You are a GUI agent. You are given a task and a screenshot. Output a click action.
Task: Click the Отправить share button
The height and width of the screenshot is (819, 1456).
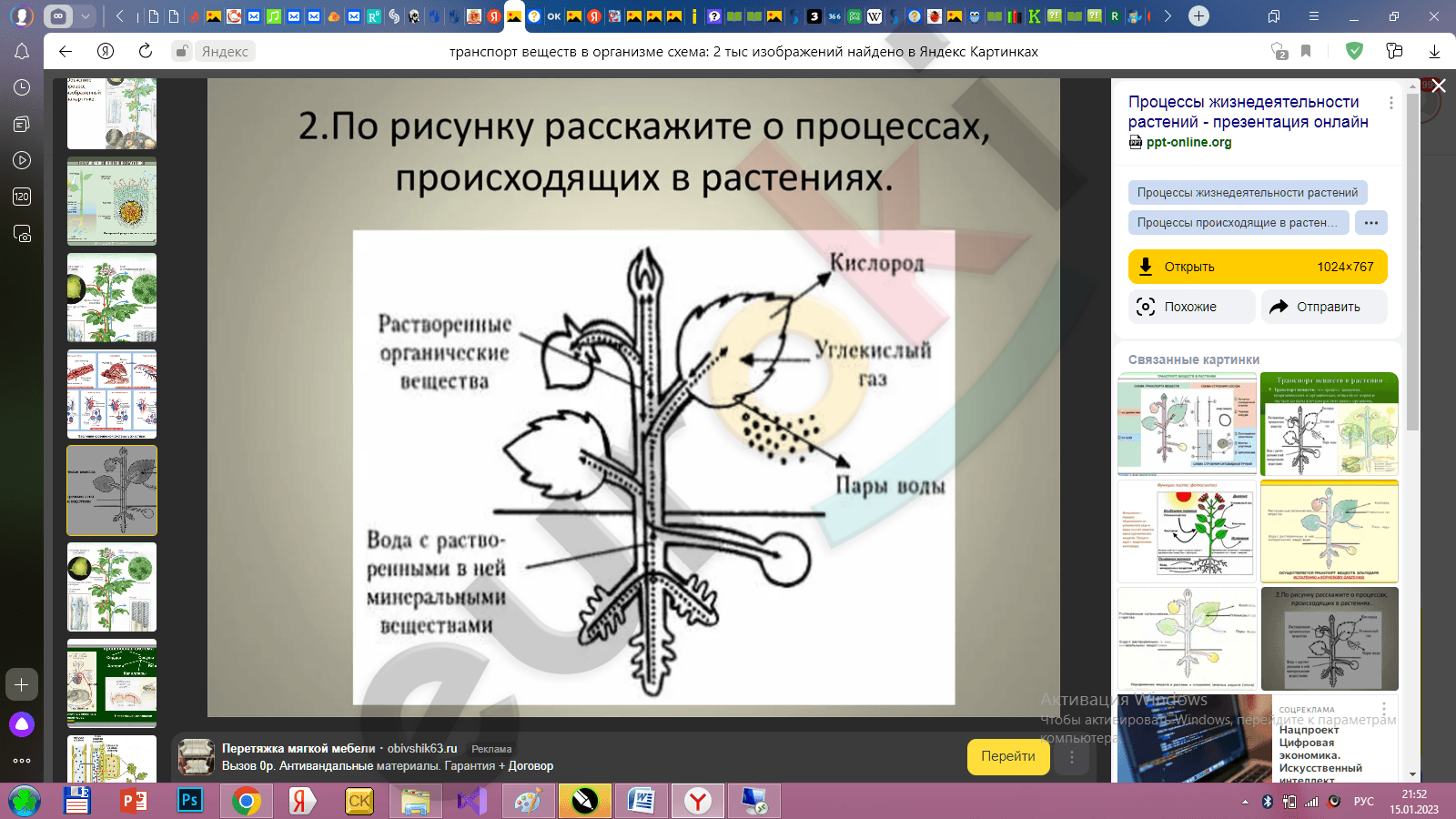1324,307
